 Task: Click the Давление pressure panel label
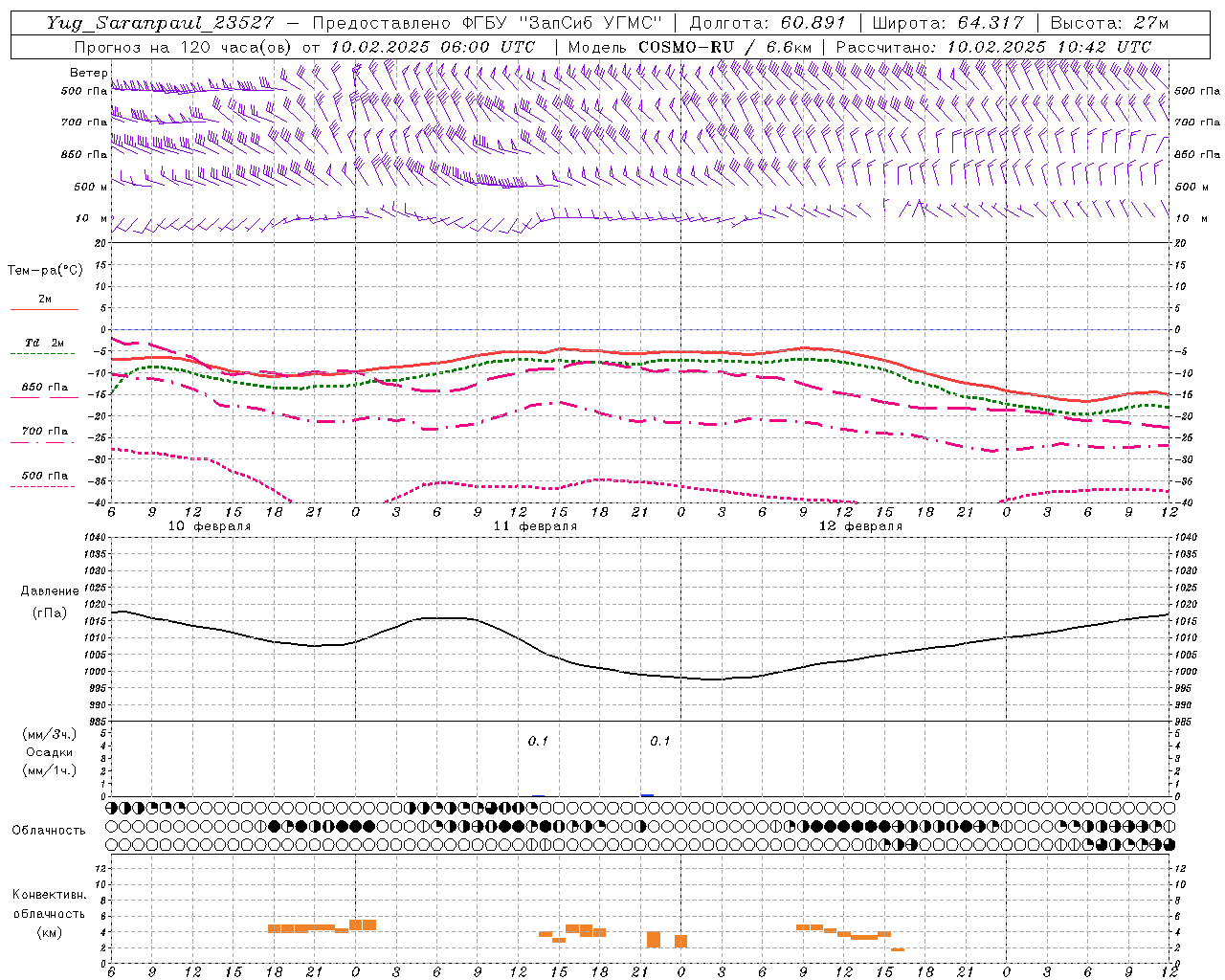click(x=50, y=591)
